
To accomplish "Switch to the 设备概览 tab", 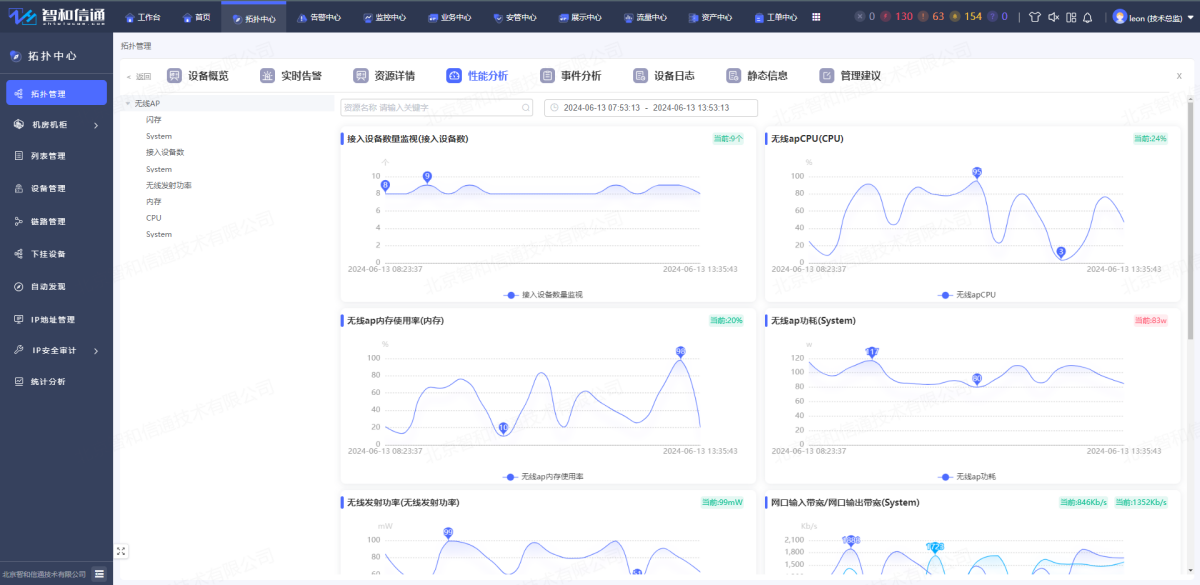I will (x=198, y=76).
